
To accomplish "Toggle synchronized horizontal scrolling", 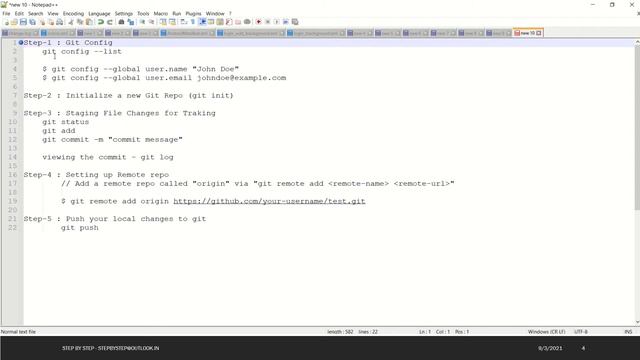I will pos(172,22).
